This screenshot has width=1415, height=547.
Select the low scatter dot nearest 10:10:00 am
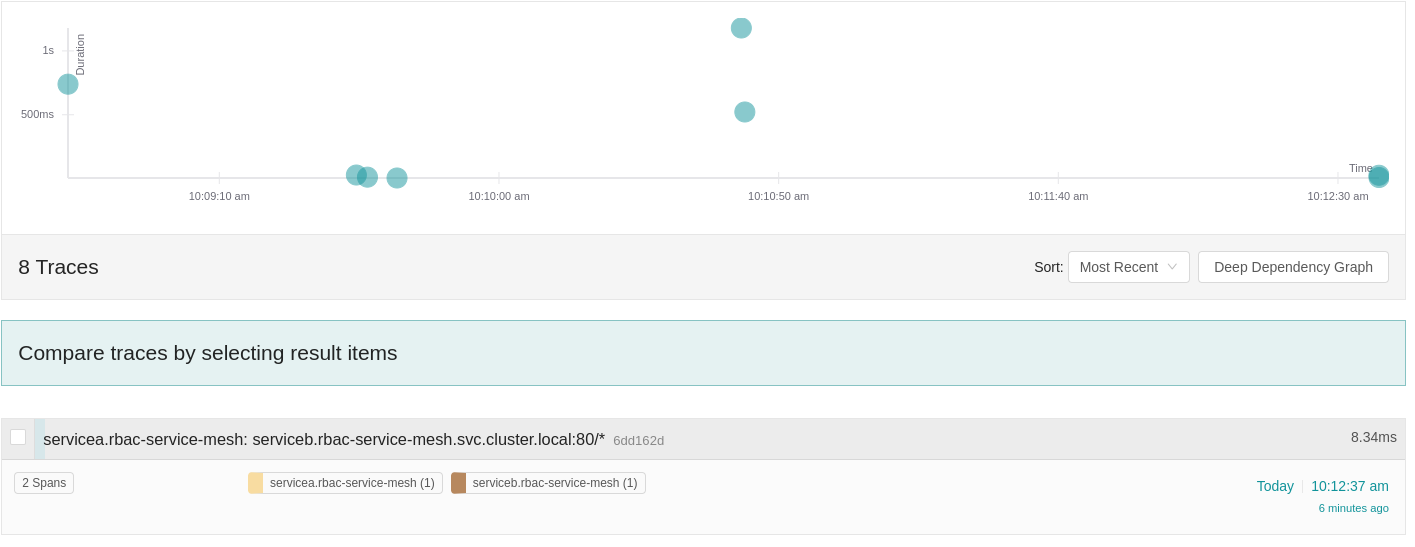pos(397,178)
